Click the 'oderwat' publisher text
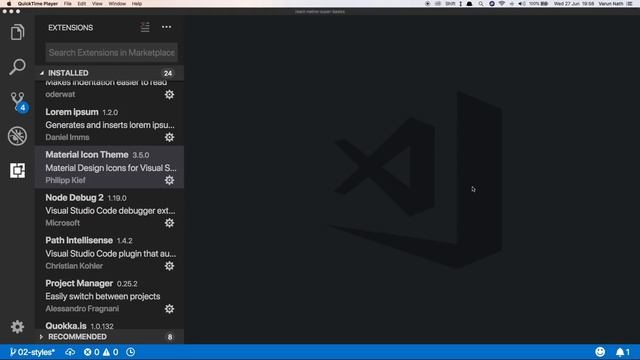The image size is (640, 360). [x=60, y=94]
